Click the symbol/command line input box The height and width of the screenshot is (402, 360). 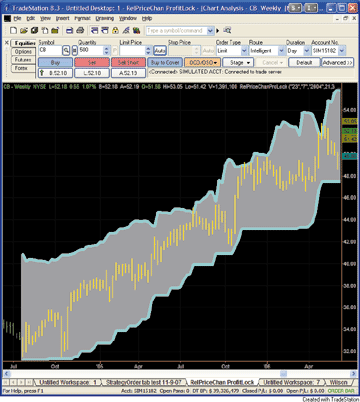(x=176, y=31)
